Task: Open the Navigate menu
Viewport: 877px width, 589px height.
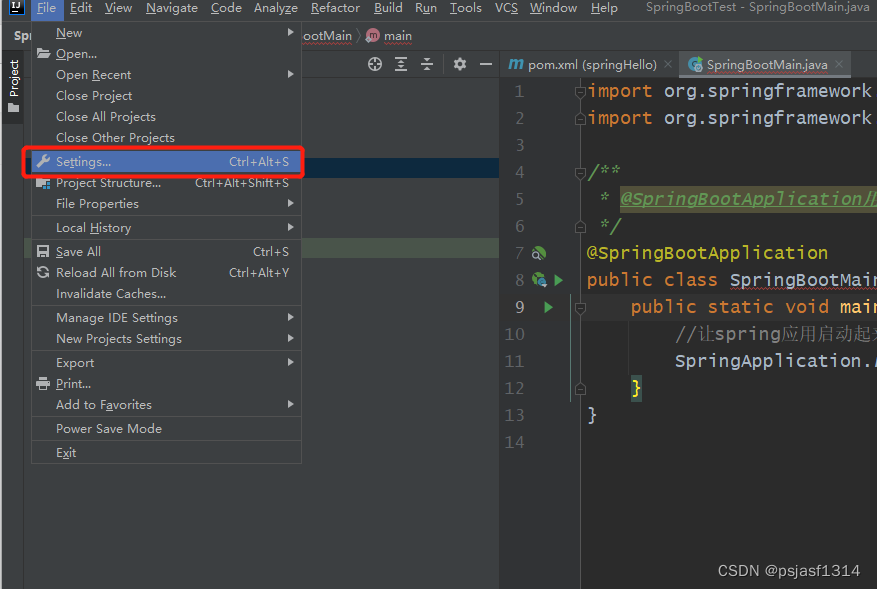Action: point(172,8)
